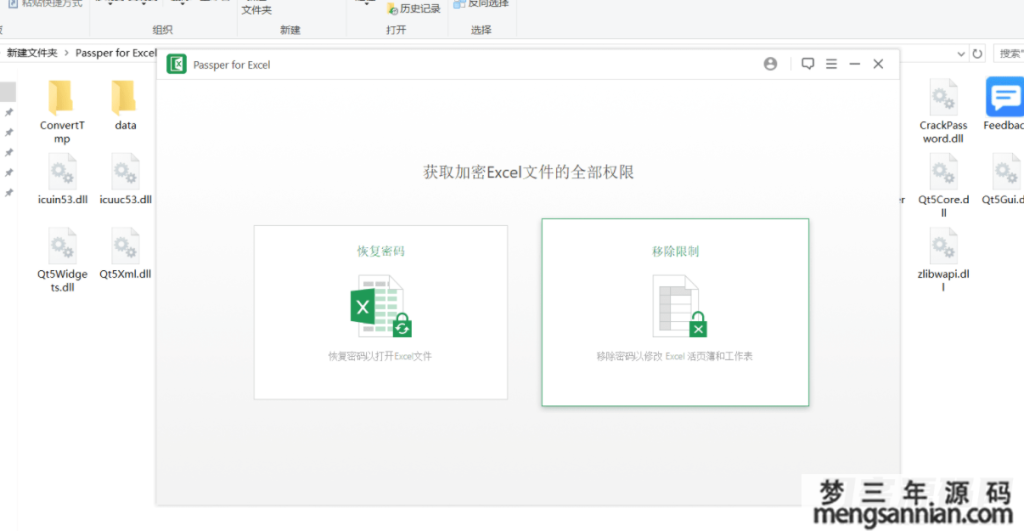Viewport: 1024px width, 531px height.
Task: Select icuin53.dll file in Explorer
Action: [x=63, y=180]
